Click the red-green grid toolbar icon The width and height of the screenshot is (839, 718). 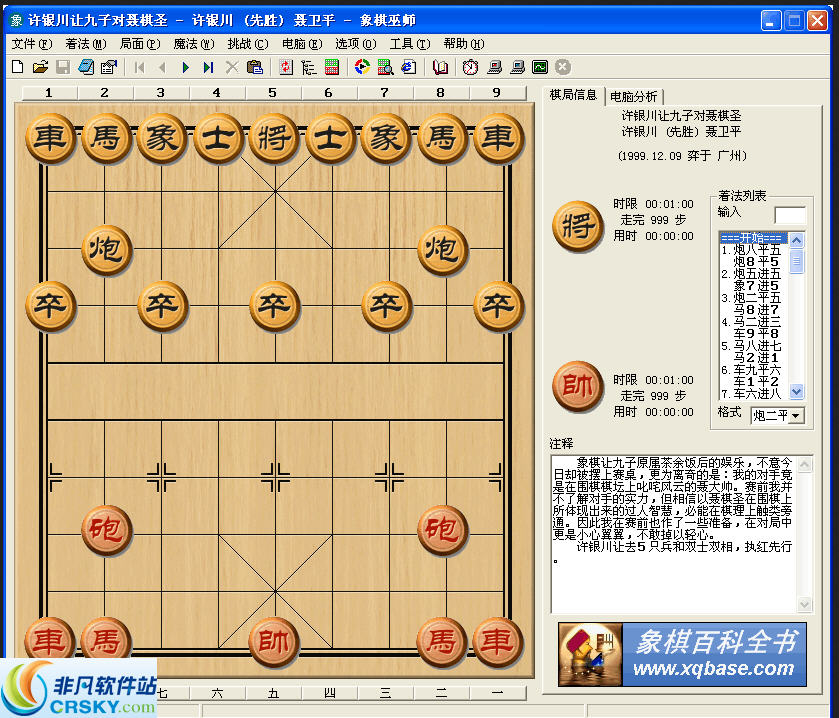332,67
